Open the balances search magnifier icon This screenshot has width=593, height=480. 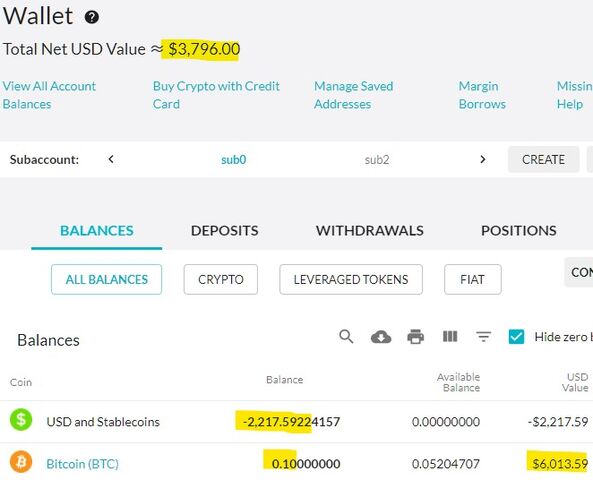click(346, 336)
